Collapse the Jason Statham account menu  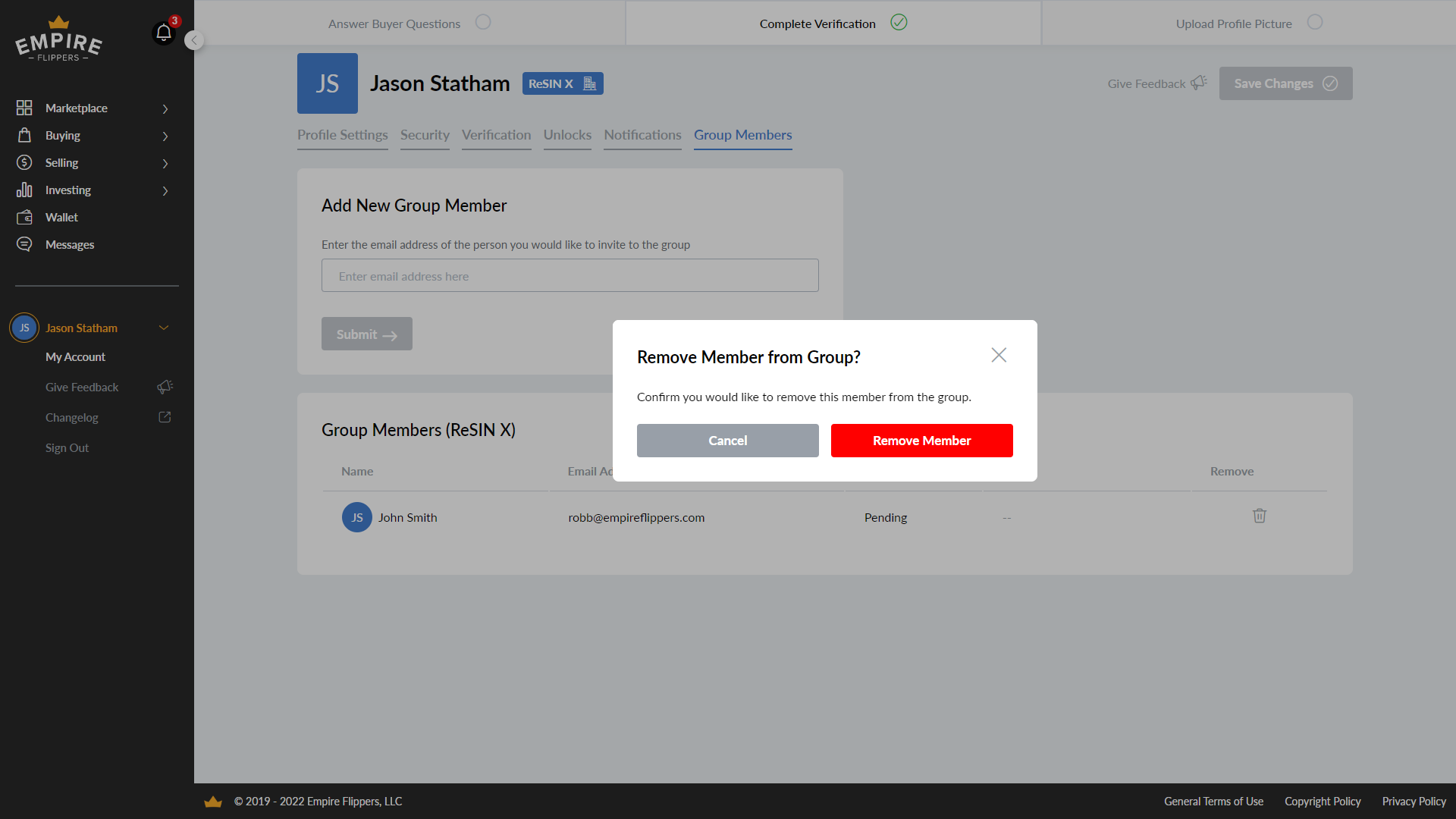tap(164, 328)
